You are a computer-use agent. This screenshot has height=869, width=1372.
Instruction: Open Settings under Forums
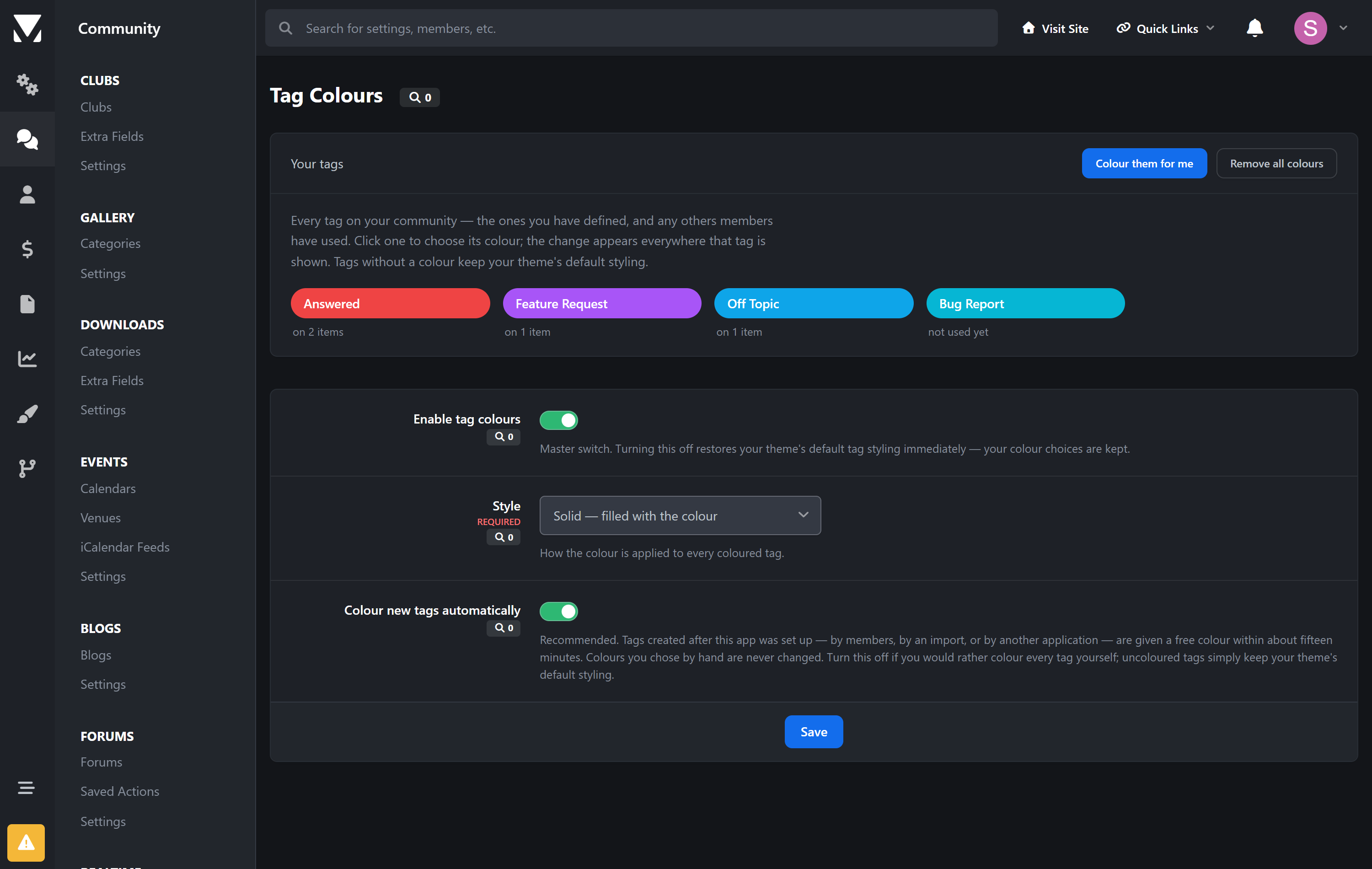click(103, 822)
